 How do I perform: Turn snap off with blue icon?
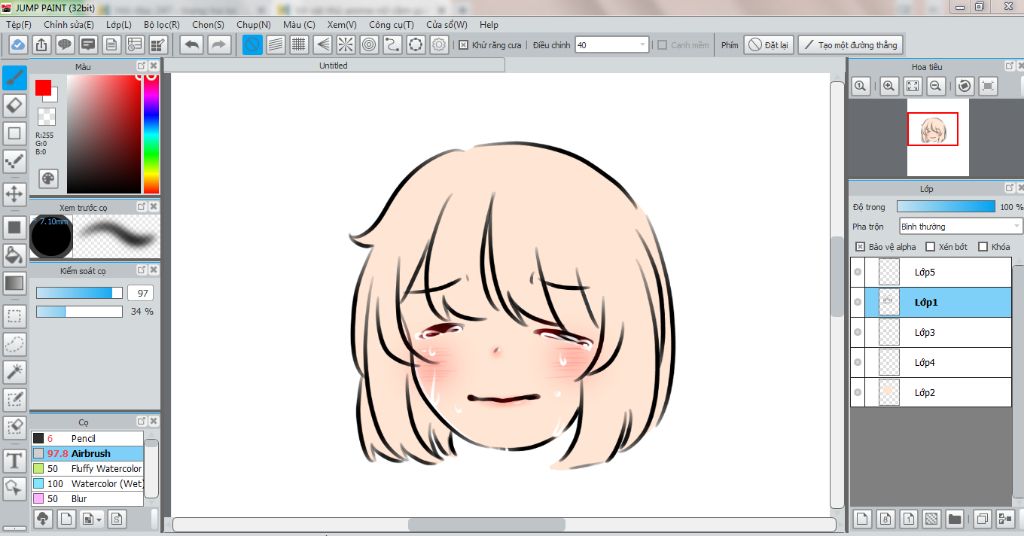(252, 45)
